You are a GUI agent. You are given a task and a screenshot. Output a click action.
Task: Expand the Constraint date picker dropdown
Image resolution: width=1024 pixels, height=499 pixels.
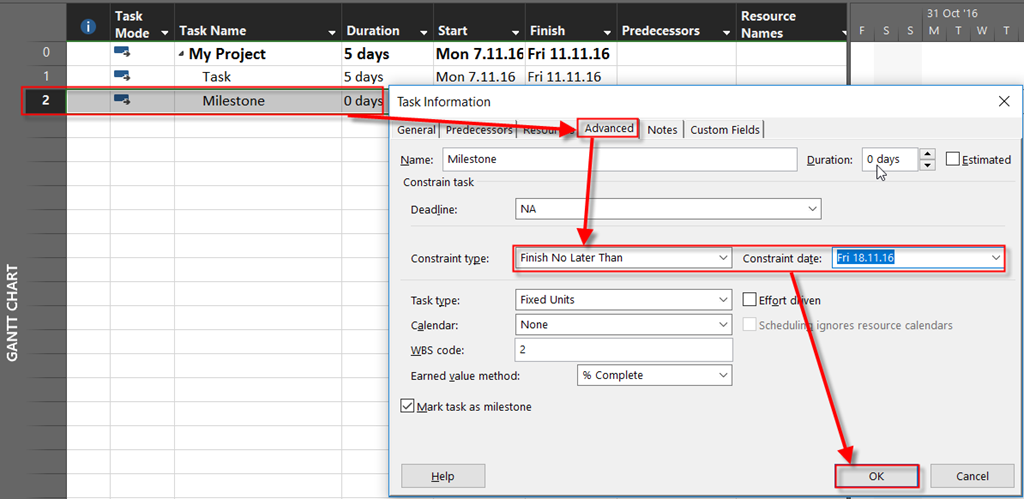pos(995,258)
